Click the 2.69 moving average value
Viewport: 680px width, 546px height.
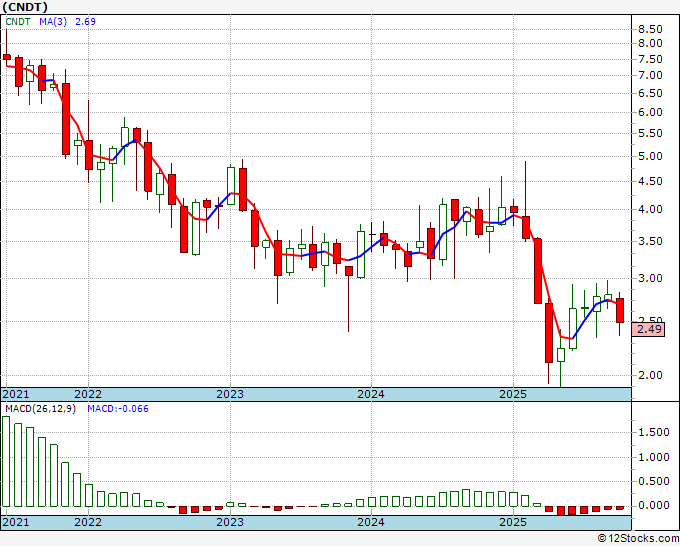pos(85,22)
